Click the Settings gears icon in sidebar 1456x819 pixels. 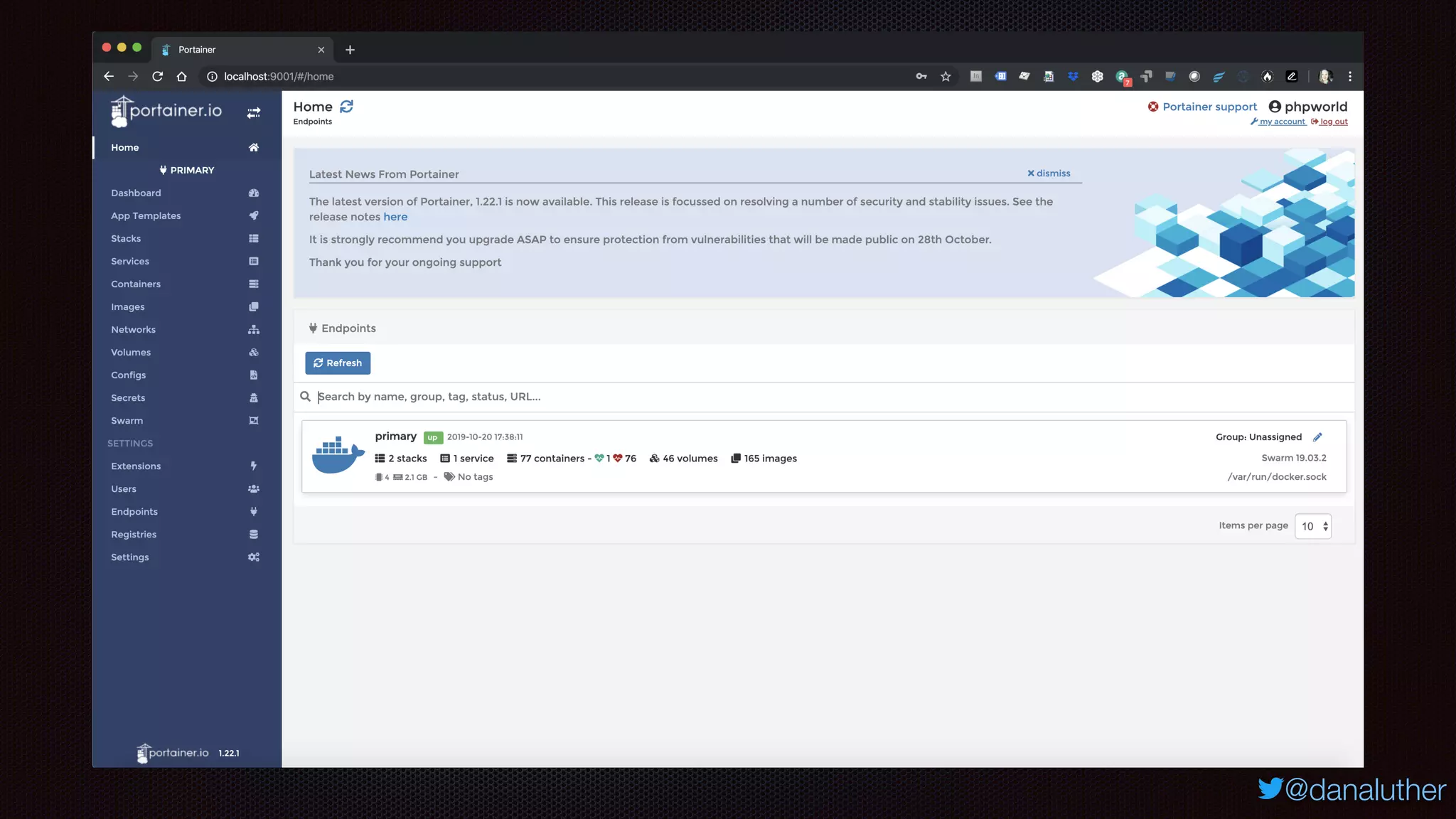click(x=254, y=557)
